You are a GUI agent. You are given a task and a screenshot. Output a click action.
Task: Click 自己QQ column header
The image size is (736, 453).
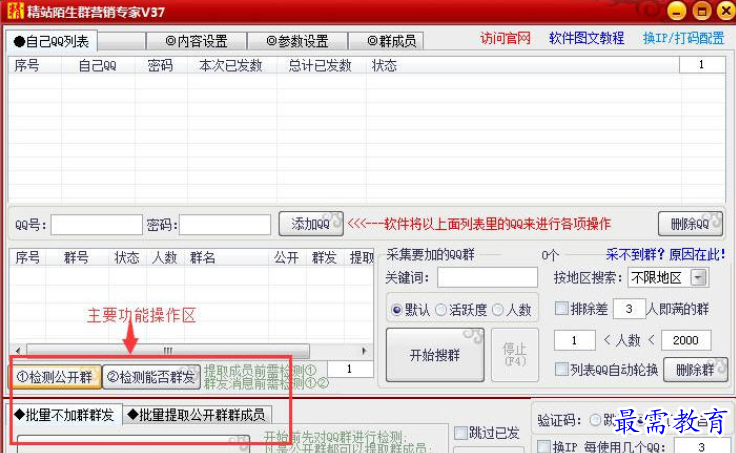(x=98, y=65)
